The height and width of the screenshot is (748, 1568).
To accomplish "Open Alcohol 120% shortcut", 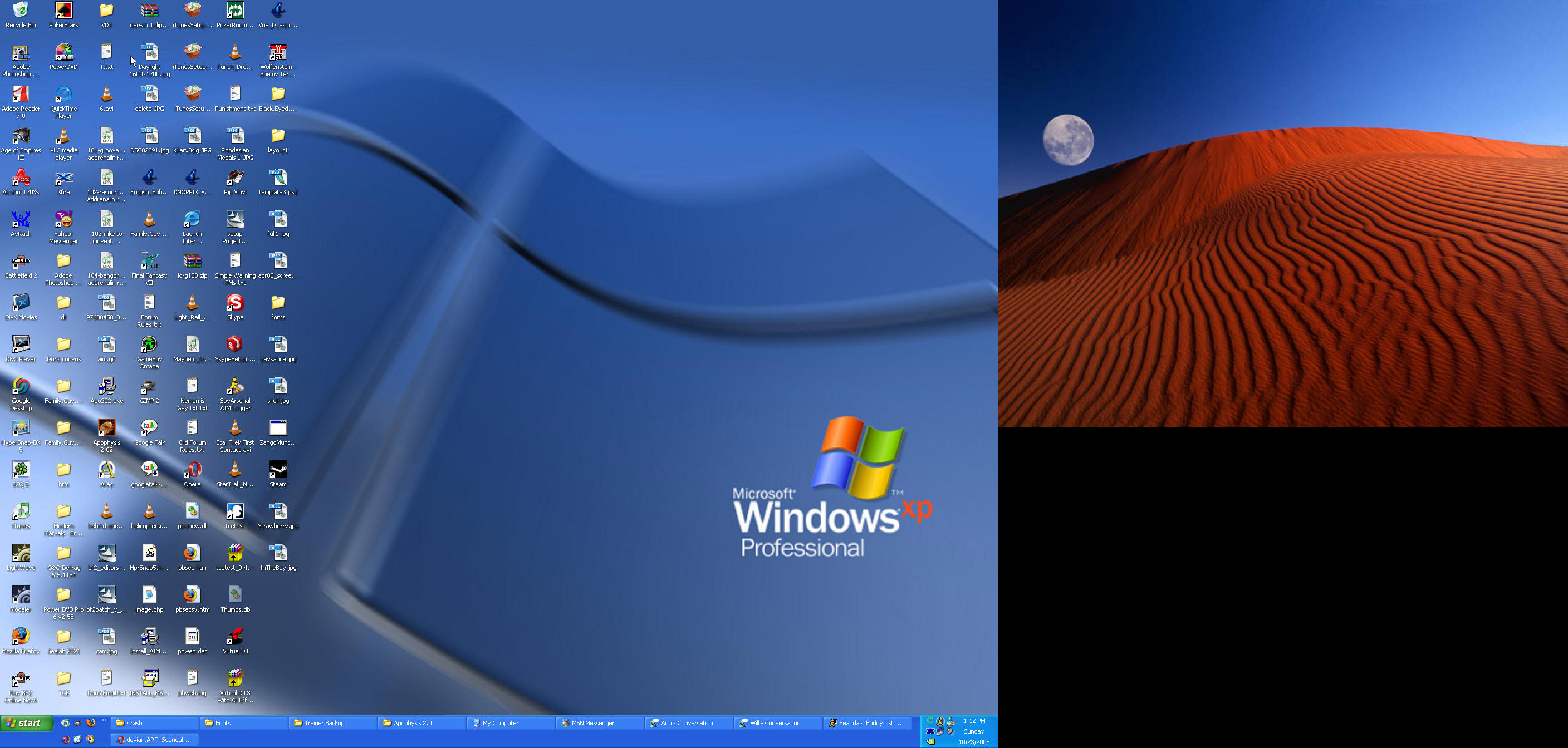I will tap(21, 182).
